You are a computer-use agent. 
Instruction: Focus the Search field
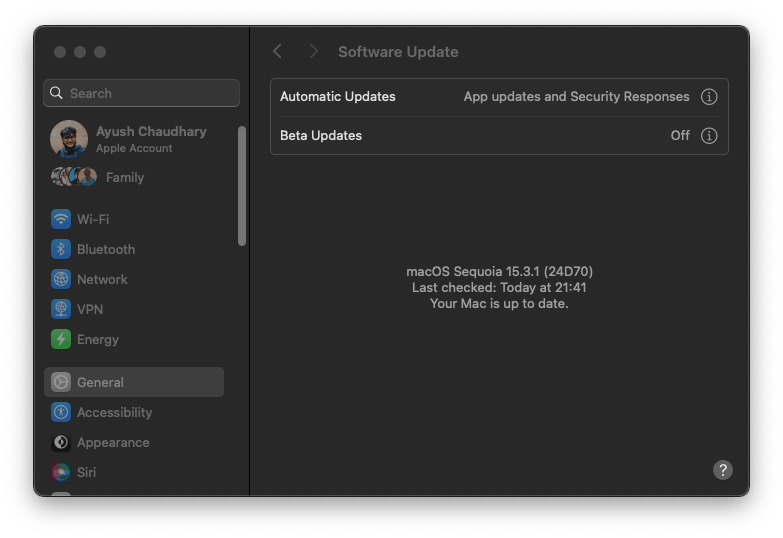click(141, 93)
